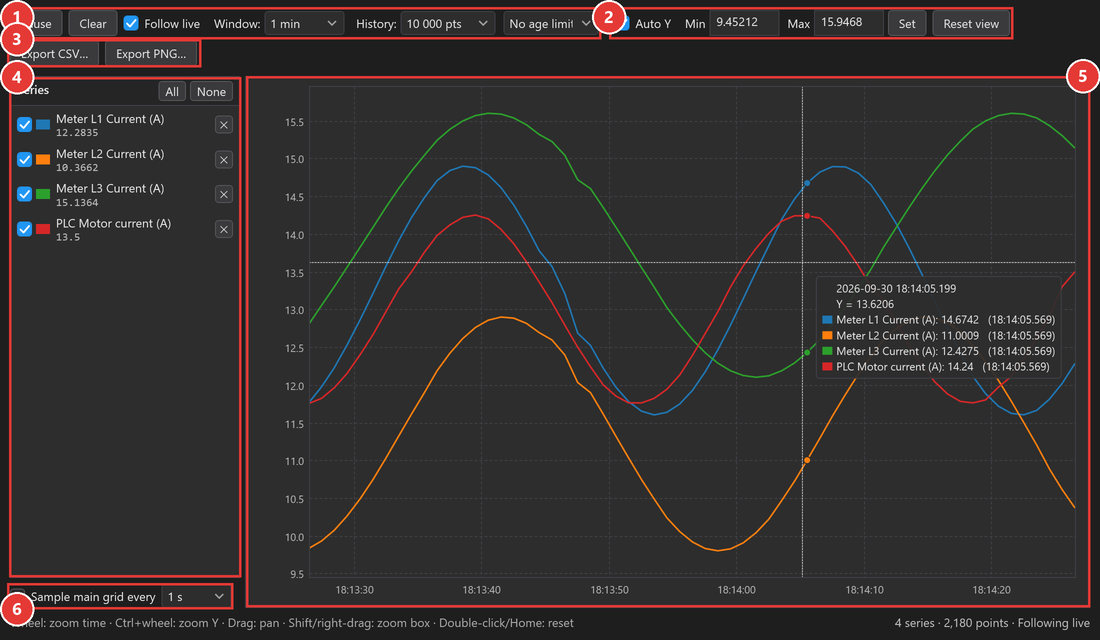Click the green data point marker at cursor
Viewport: 1100px width, 640px height.
point(807,352)
